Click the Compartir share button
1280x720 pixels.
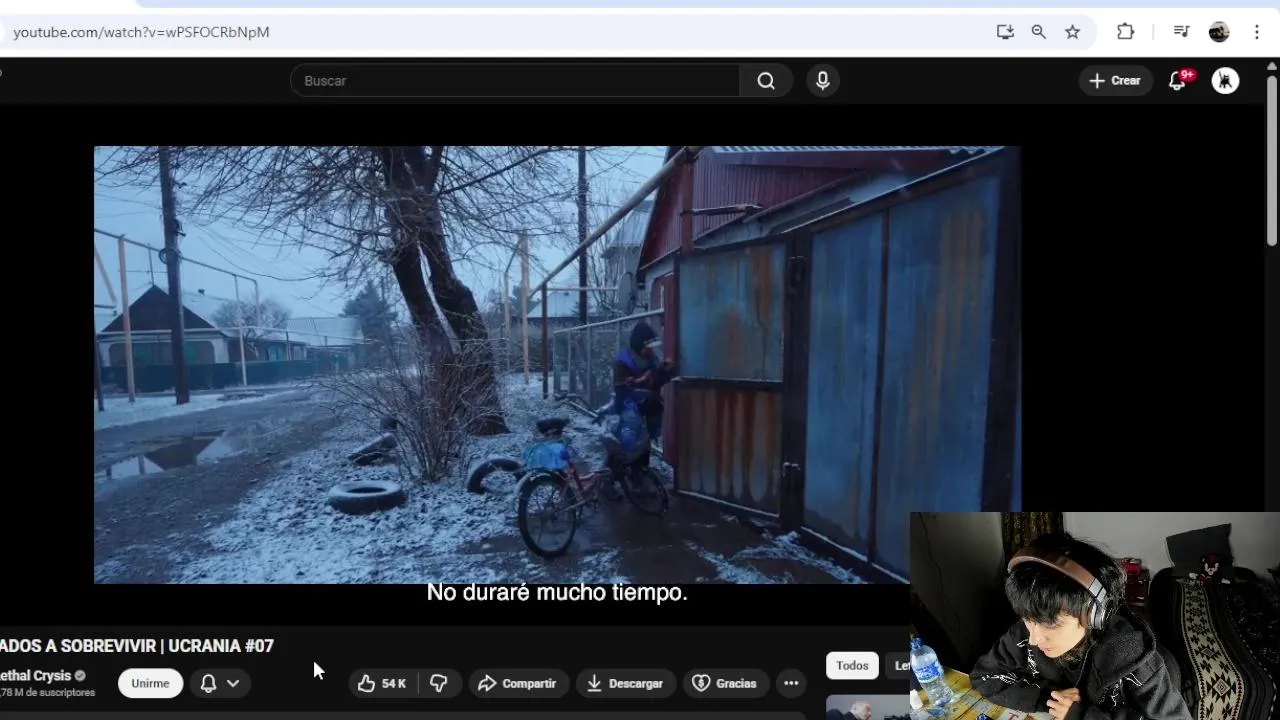518,683
